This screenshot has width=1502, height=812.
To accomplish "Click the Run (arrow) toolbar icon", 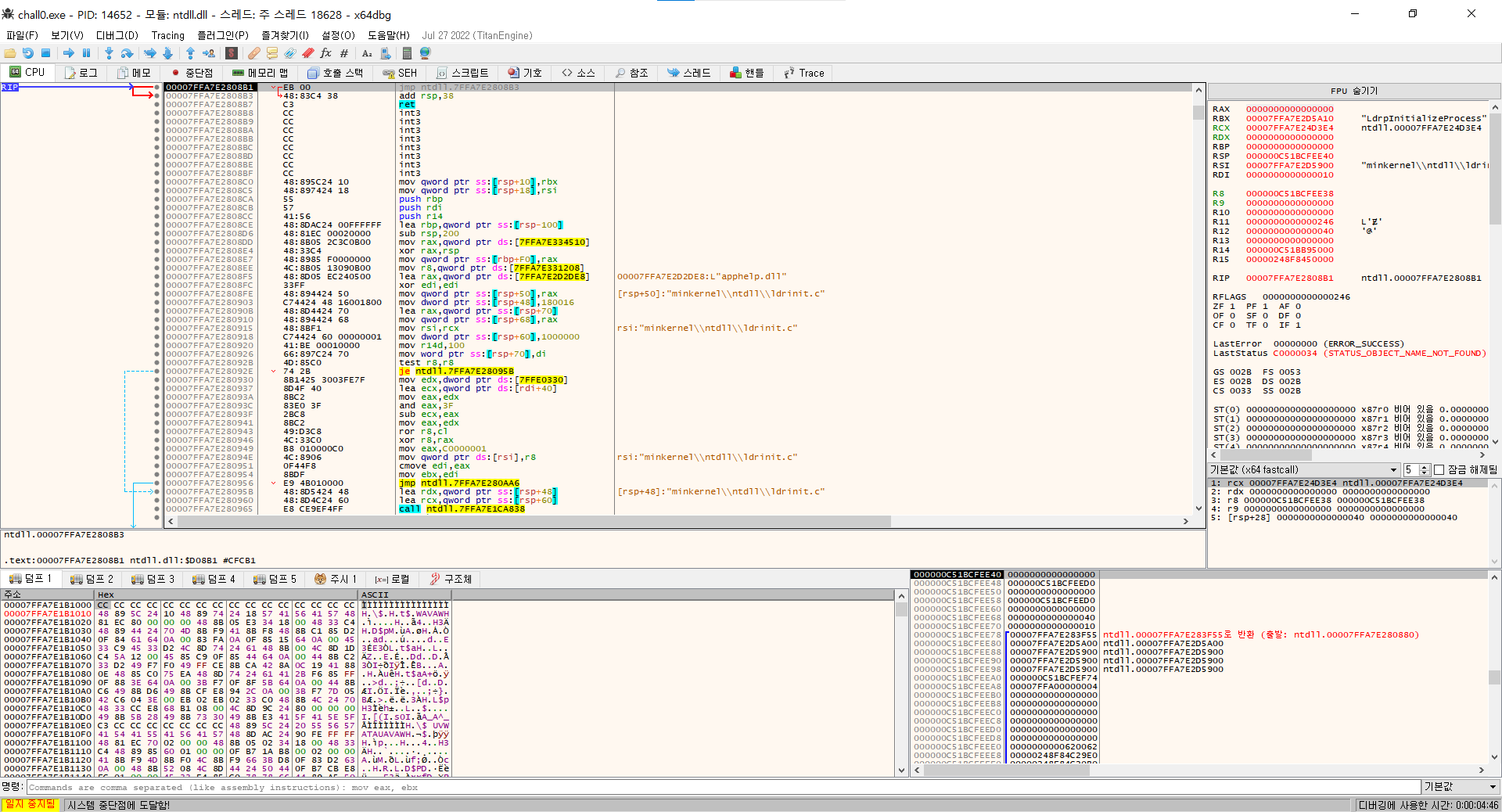I will coord(69,53).
